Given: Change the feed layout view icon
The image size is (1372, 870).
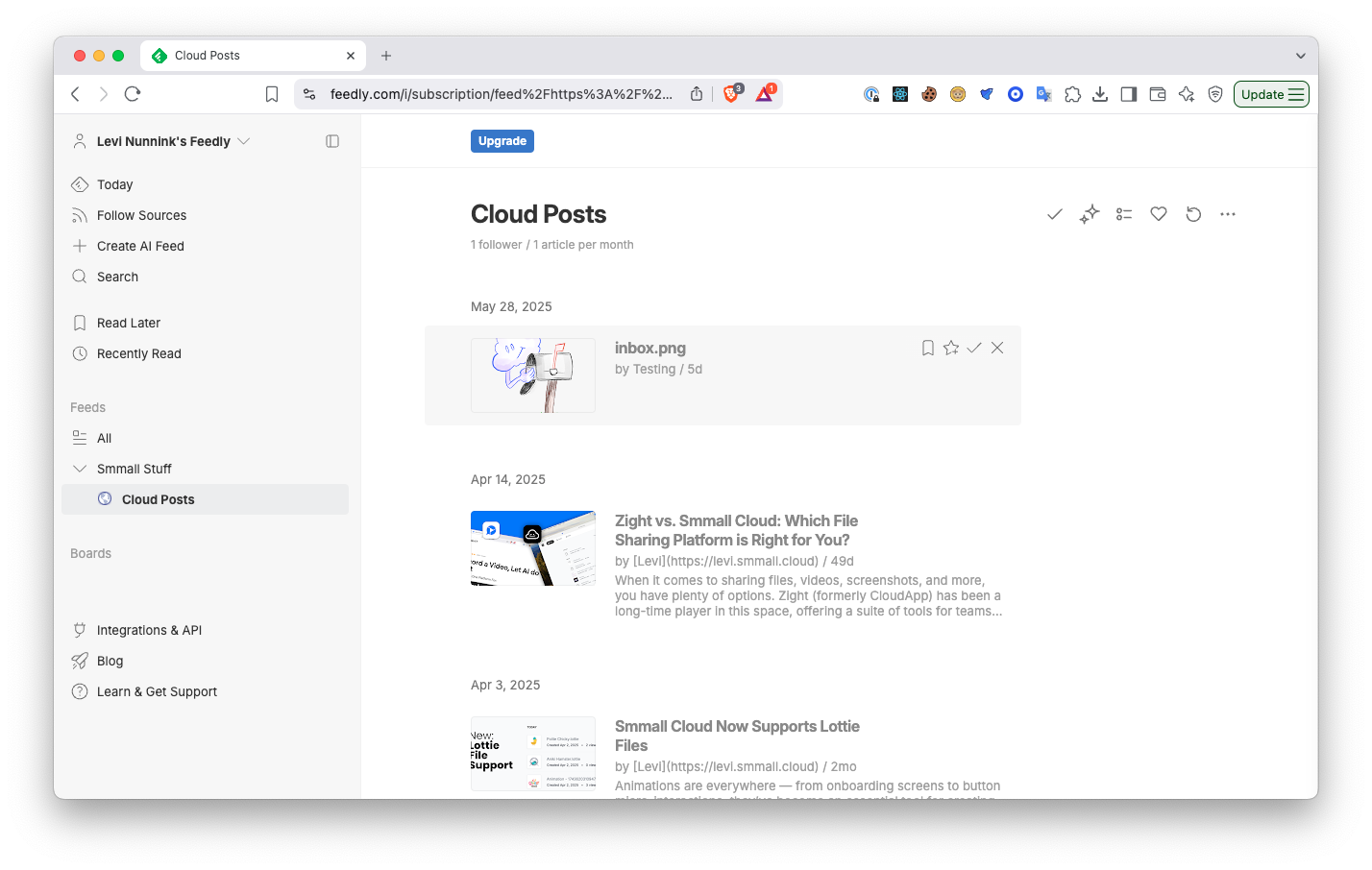Looking at the screenshot, I should 1124,214.
